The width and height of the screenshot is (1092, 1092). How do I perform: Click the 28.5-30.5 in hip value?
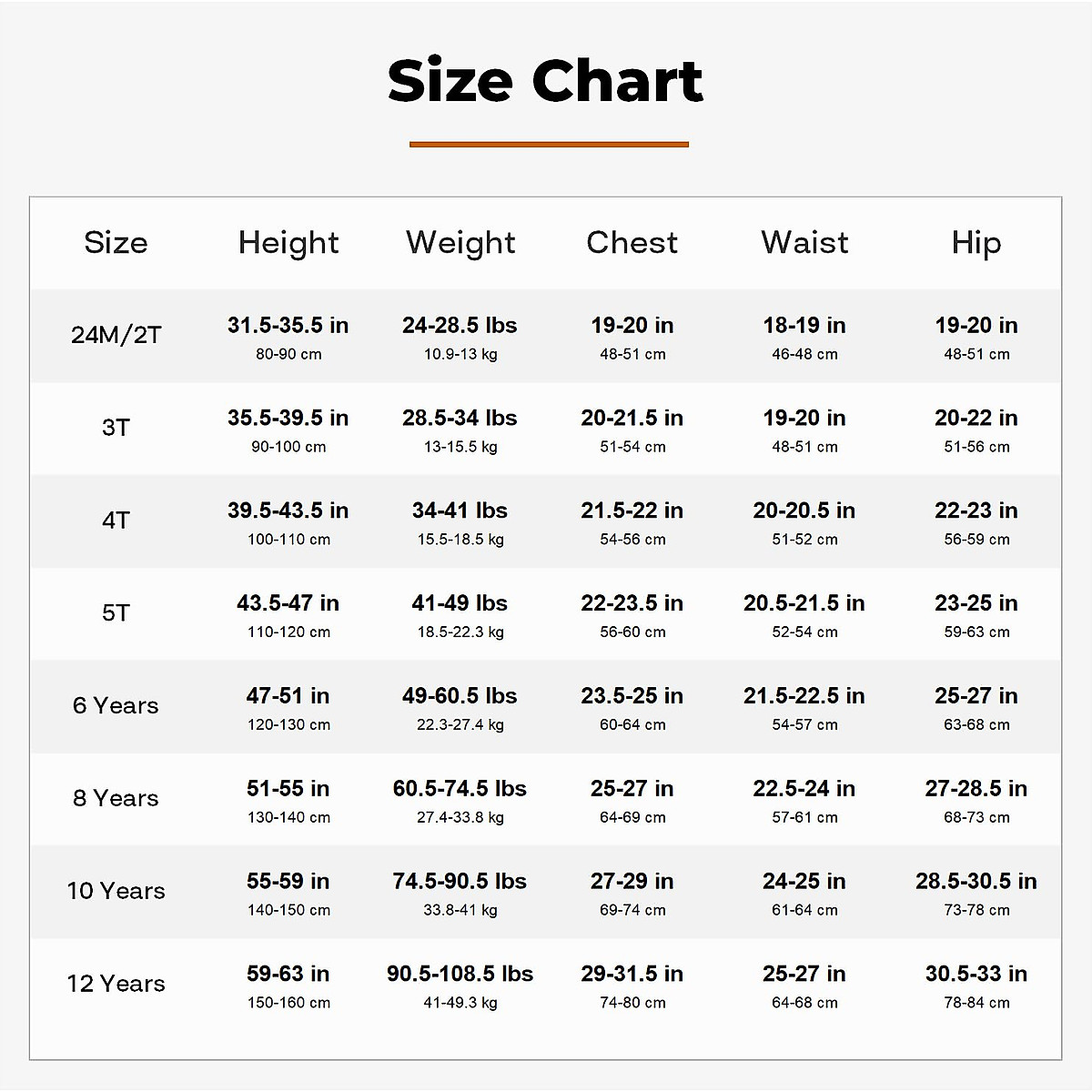(x=976, y=882)
